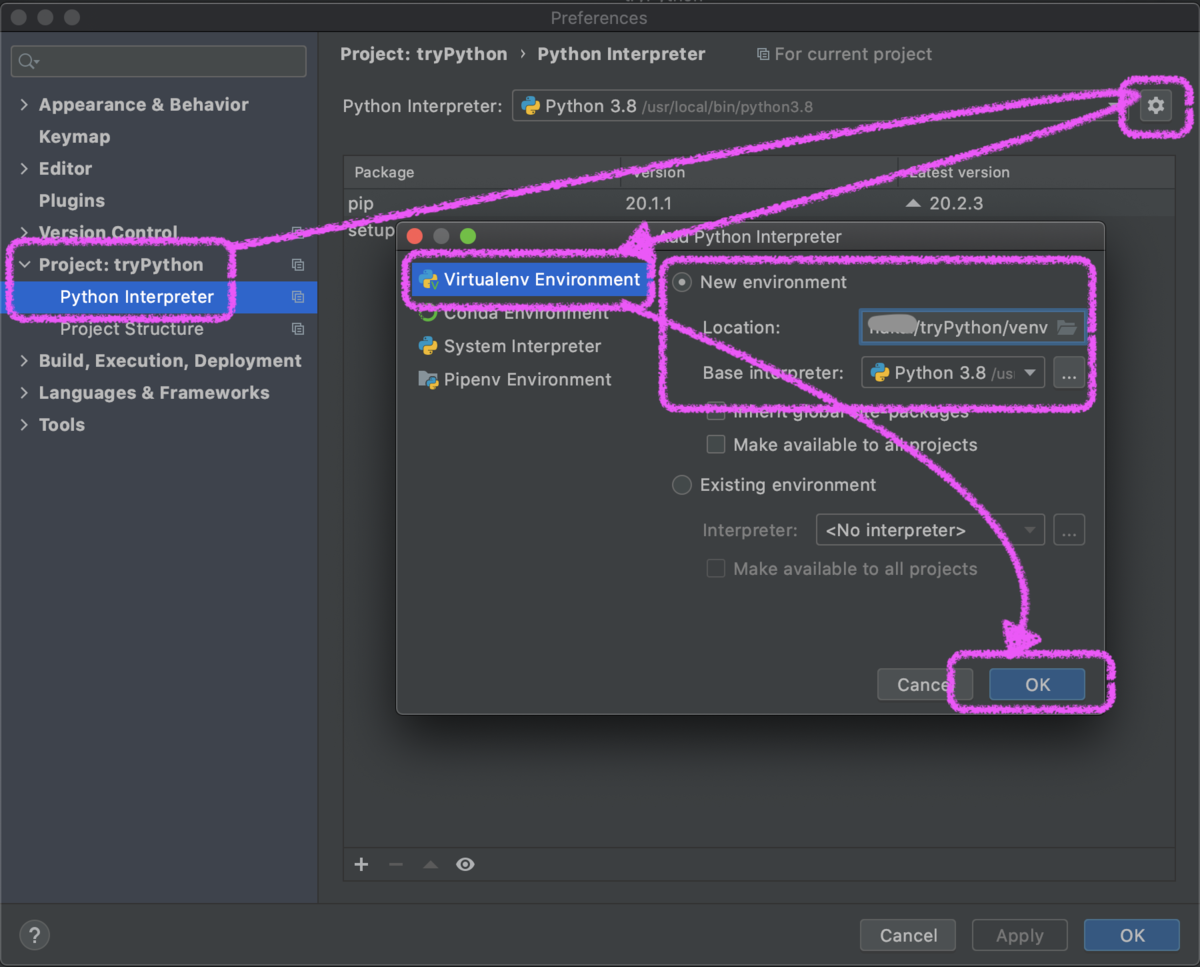The image size is (1200, 967).
Task: Click the copy icon beside Project: tryPython
Action: pos(297,265)
